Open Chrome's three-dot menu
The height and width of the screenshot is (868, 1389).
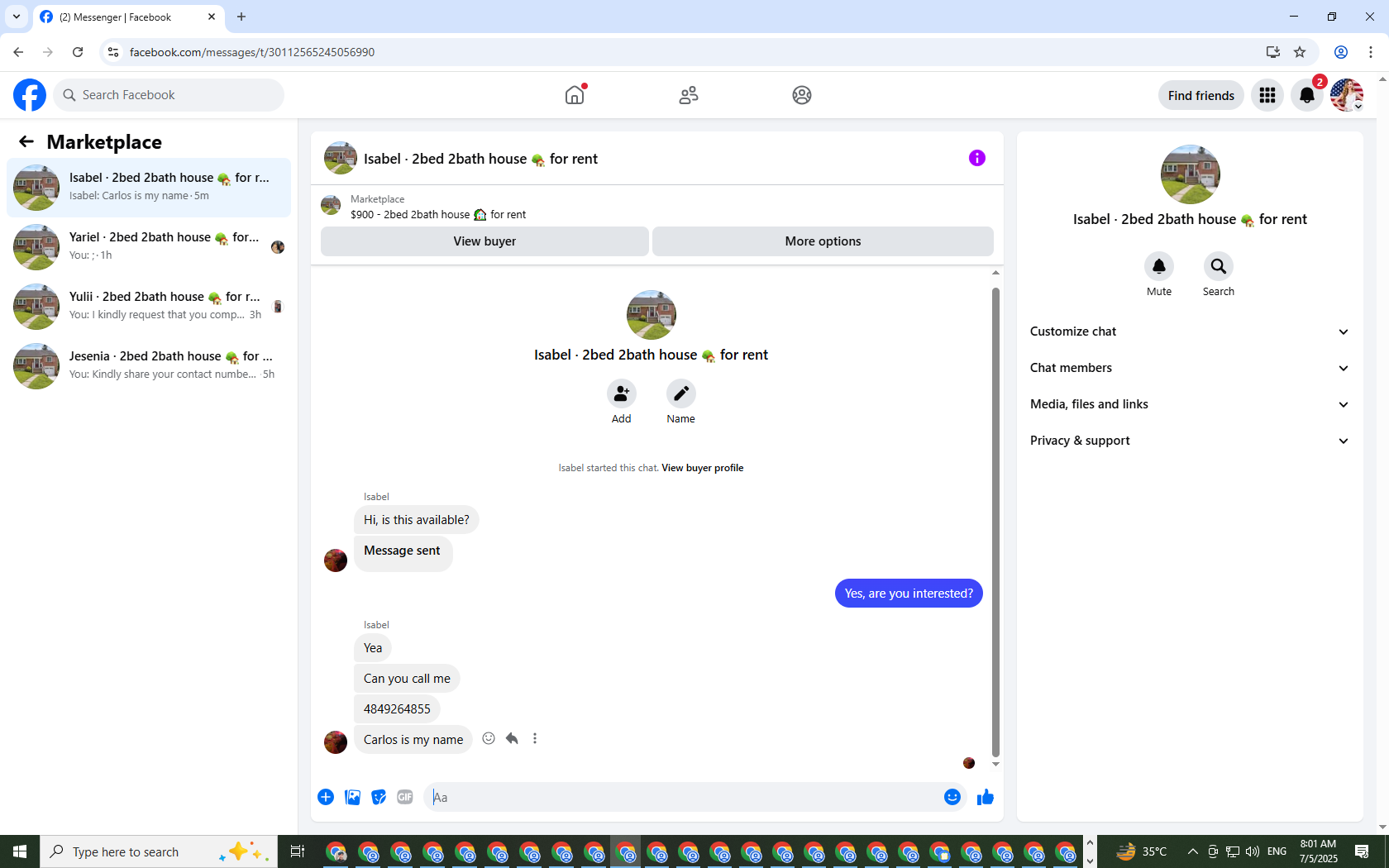coord(1371,52)
